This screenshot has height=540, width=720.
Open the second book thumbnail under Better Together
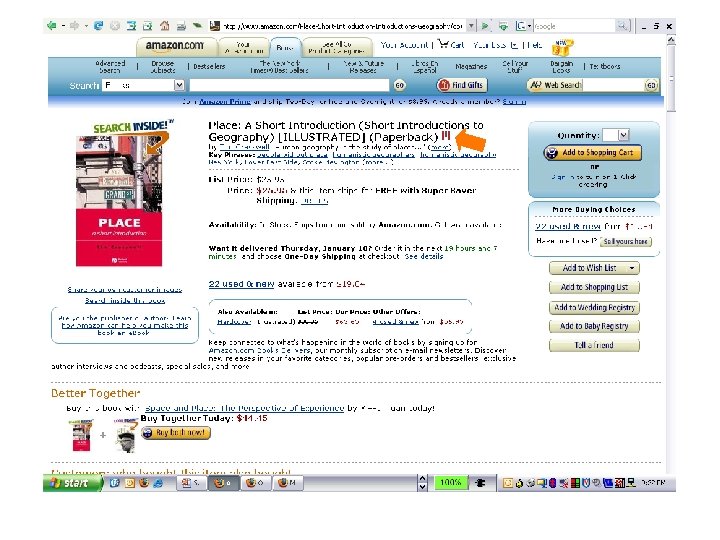click(x=125, y=435)
